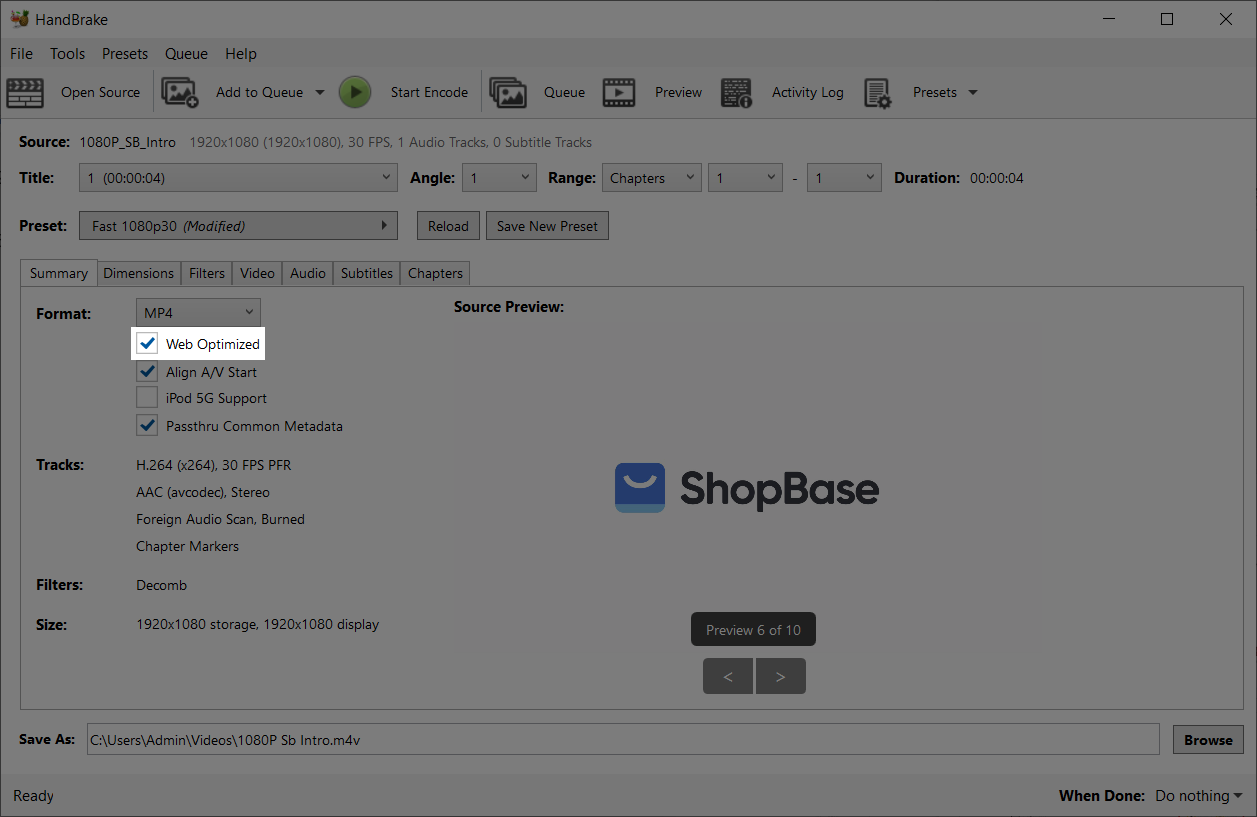Open the Range type dropdown set to Chapters
The width and height of the screenshot is (1257, 817).
point(651,178)
